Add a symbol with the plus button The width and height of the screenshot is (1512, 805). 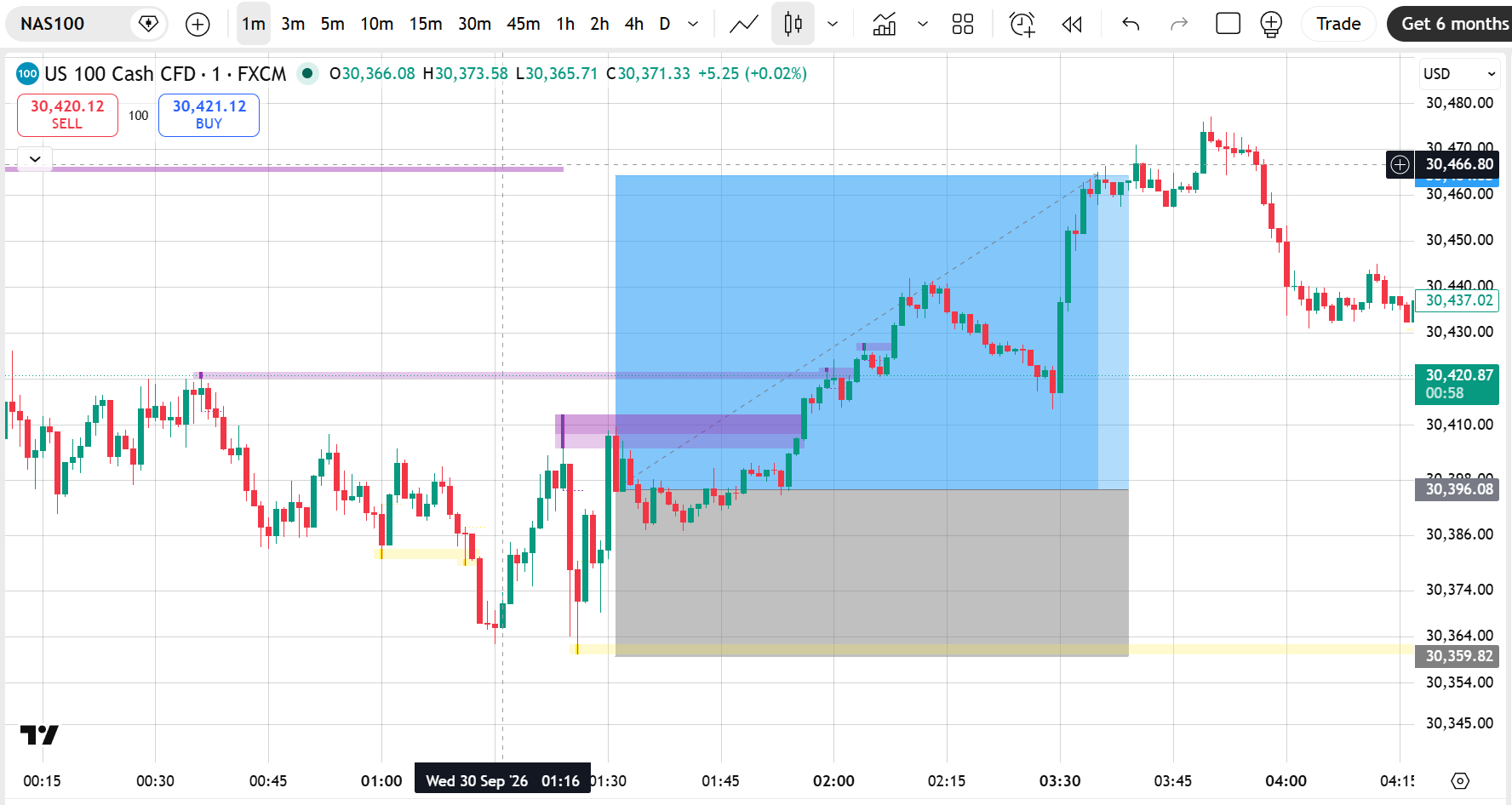click(x=198, y=24)
